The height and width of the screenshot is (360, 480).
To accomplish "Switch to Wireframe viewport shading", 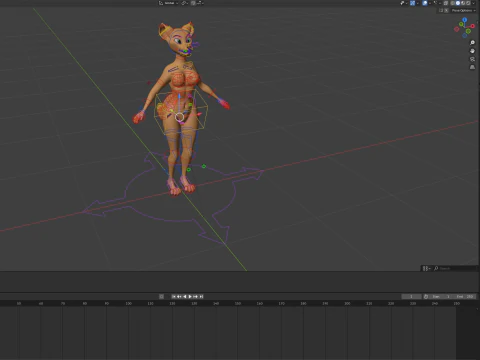I will point(452,3).
